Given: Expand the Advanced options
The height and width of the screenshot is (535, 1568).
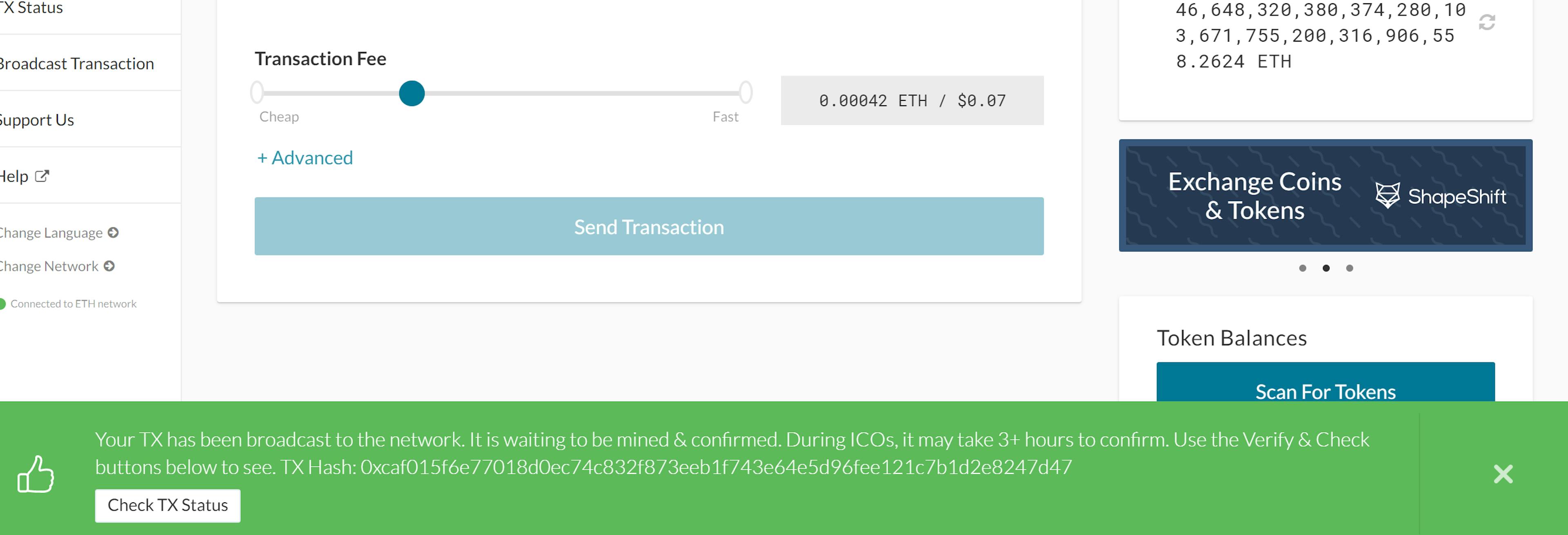Looking at the screenshot, I should pyautogui.click(x=305, y=158).
